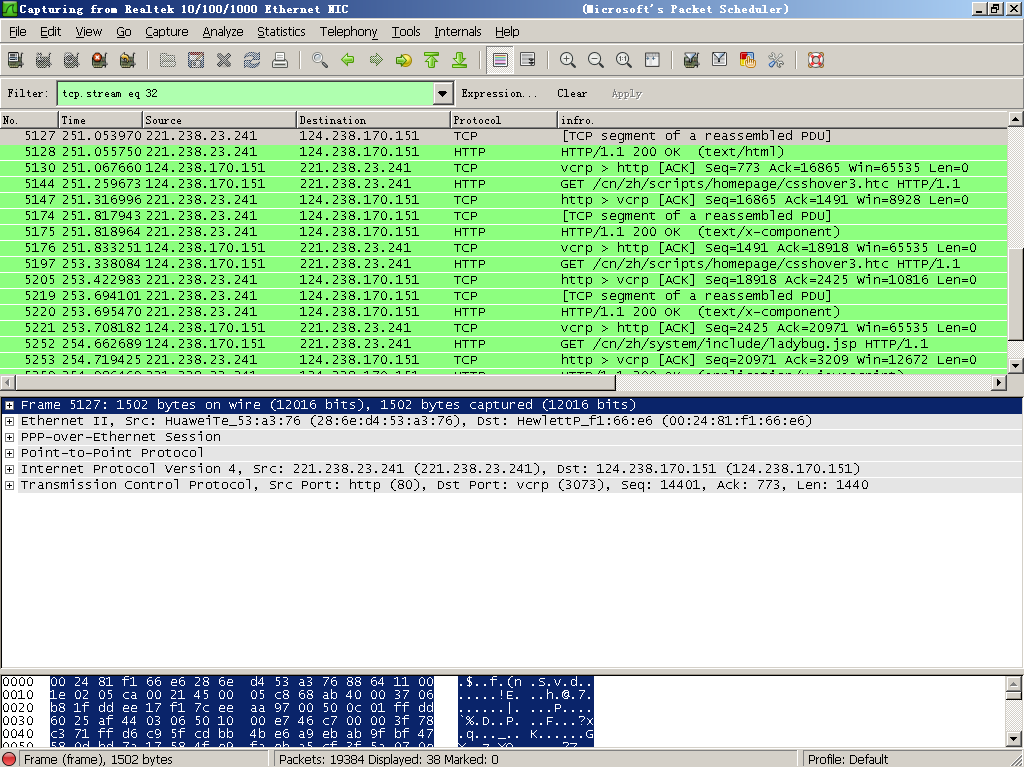
Task: Click the open capture file icon
Action: [x=168, y=60]
